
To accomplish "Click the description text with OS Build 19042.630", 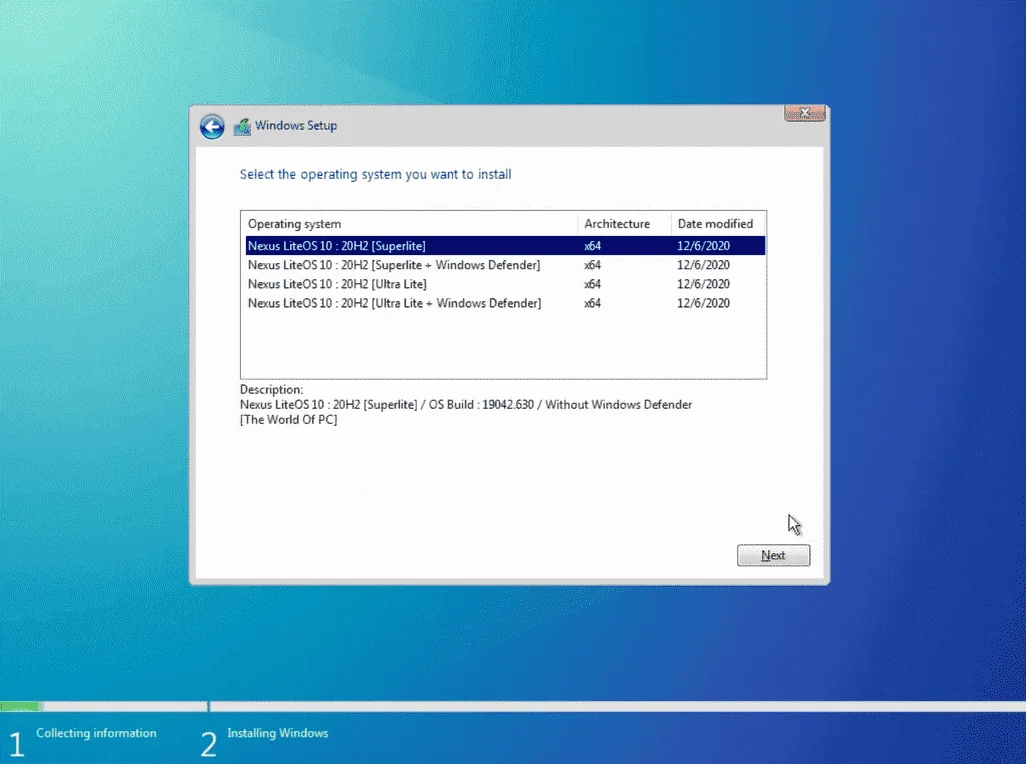I will coord(466,405).
